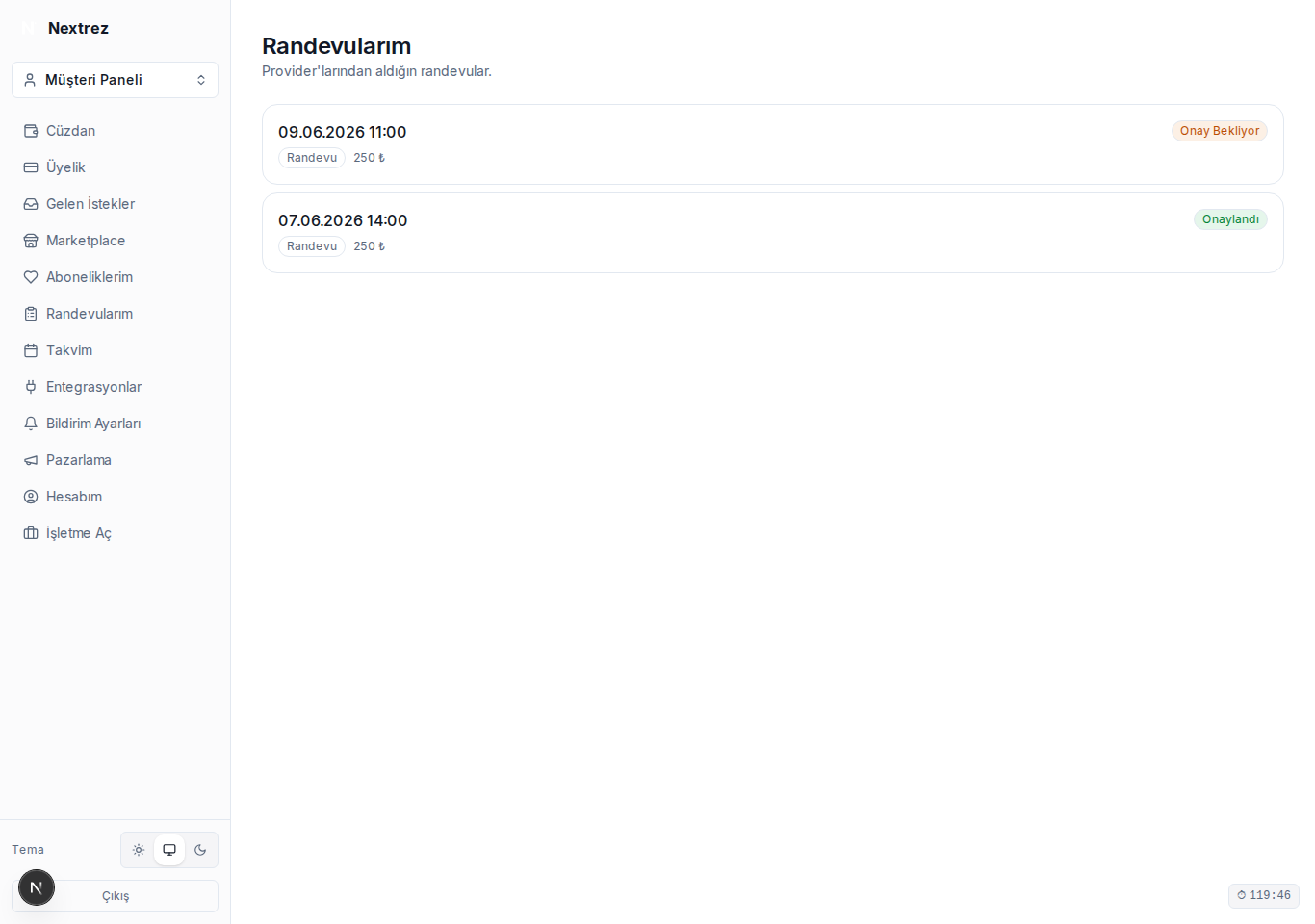Switch to dark theme moon icon

(x=200, y=850)
